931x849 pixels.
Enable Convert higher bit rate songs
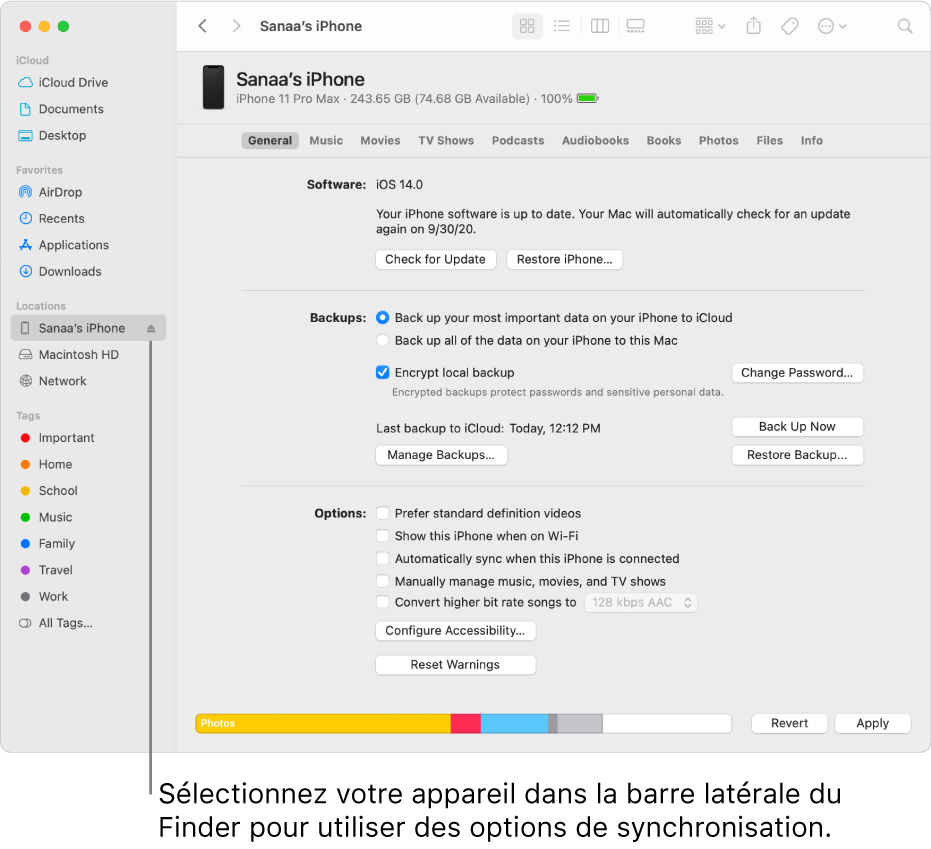point(383,602)
